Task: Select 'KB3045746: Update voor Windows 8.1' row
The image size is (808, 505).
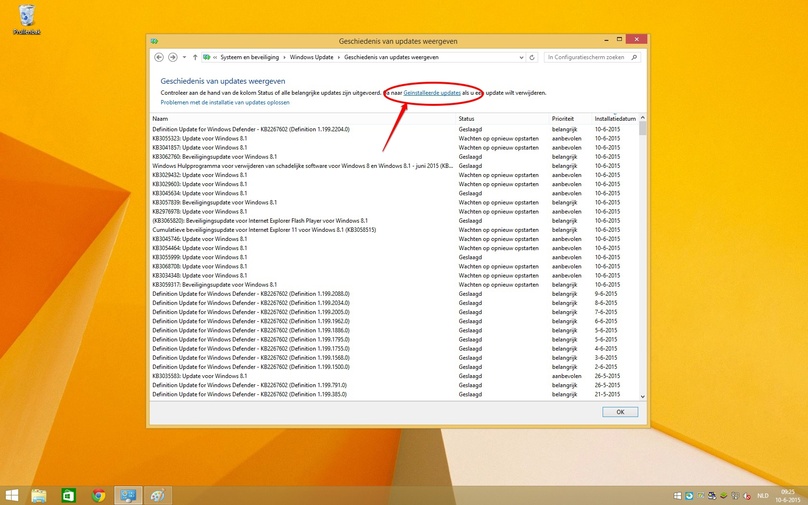Action: pyautogui.click(x=394, y=239)
